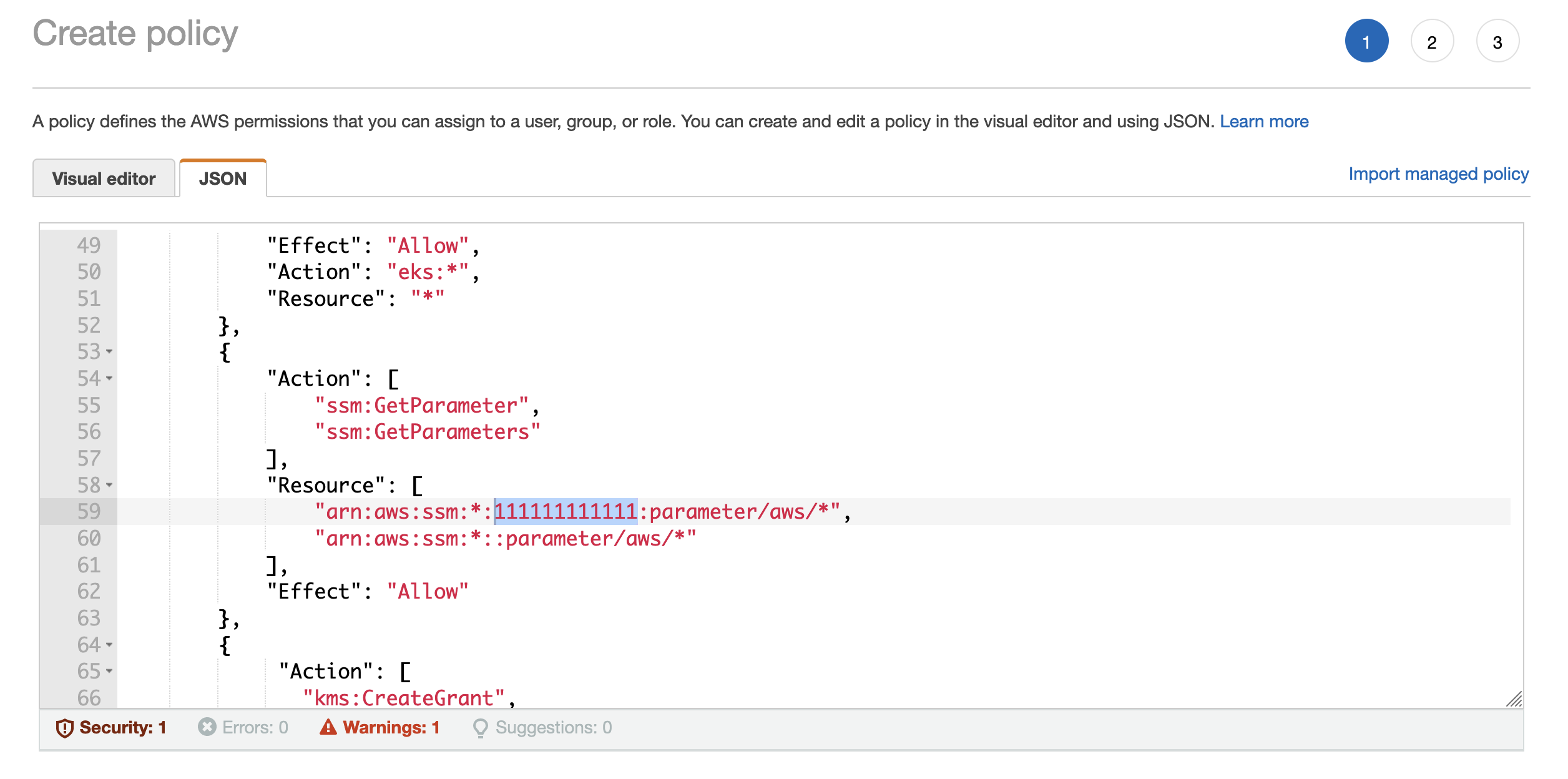Click the Warnings triangle icon

pos(328,727)
